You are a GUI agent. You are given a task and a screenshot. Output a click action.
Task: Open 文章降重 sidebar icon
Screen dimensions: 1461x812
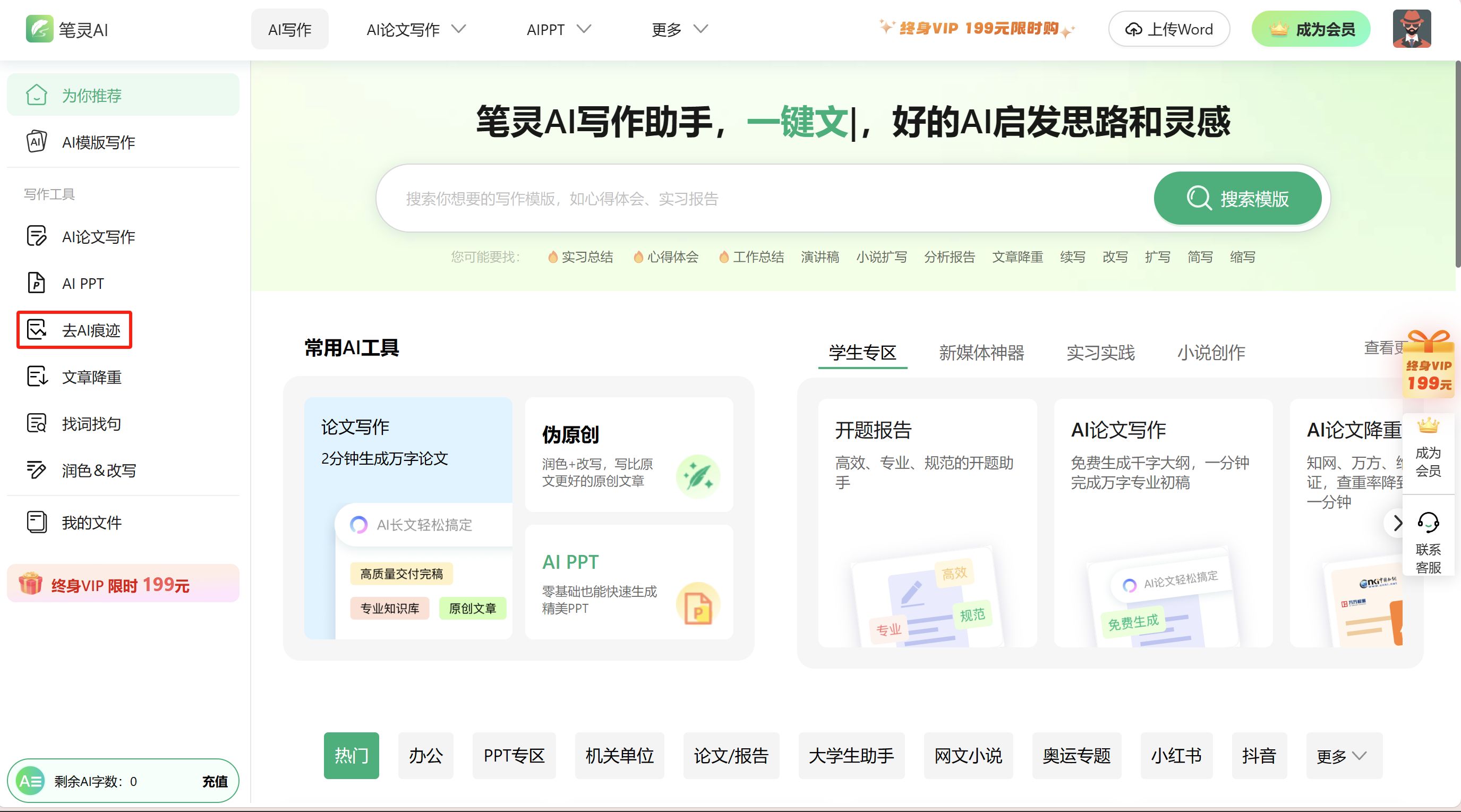coord(36,377)
